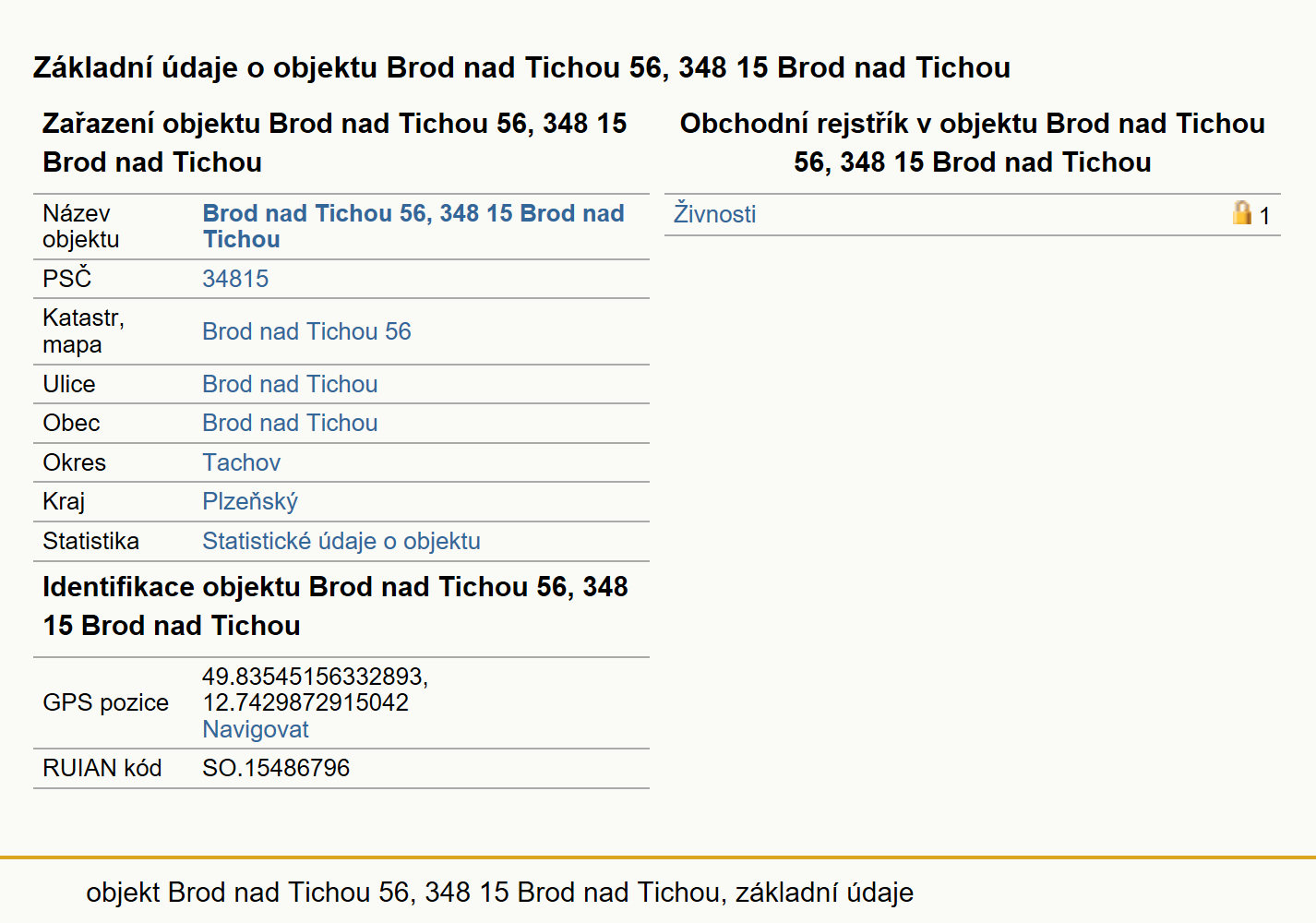Click the Název objektu row label
The height and width of the screenshot is (923, 1316).
coord(81,226)
